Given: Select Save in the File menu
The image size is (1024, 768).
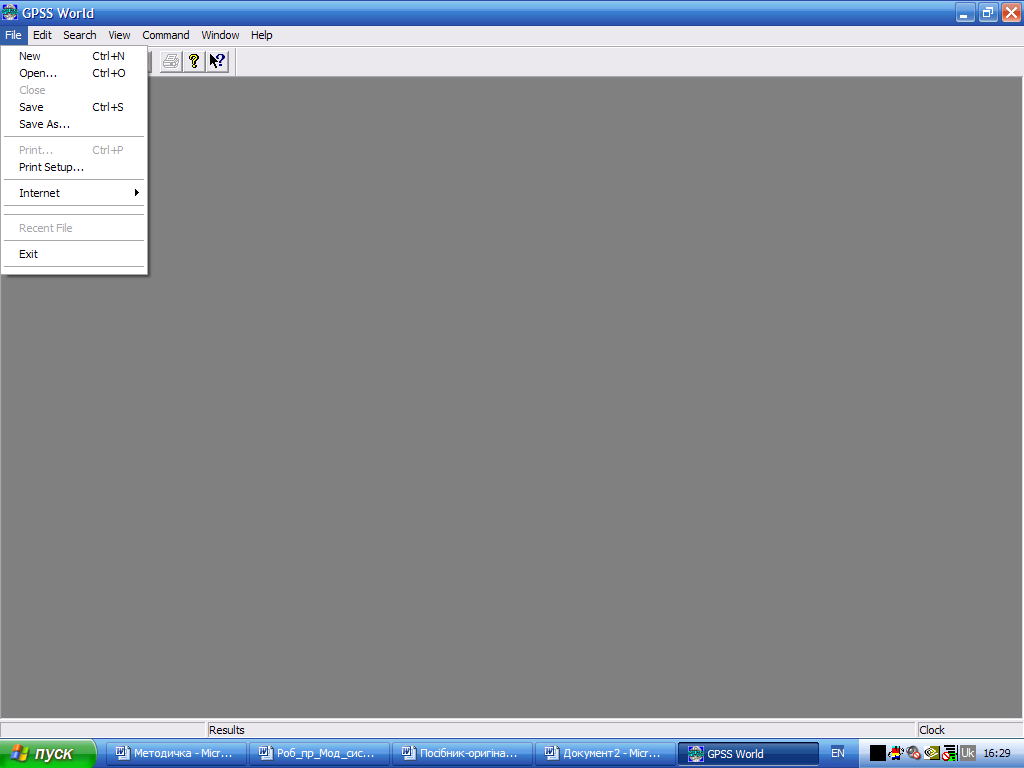Looking at the screenshot, I should 74,107.
